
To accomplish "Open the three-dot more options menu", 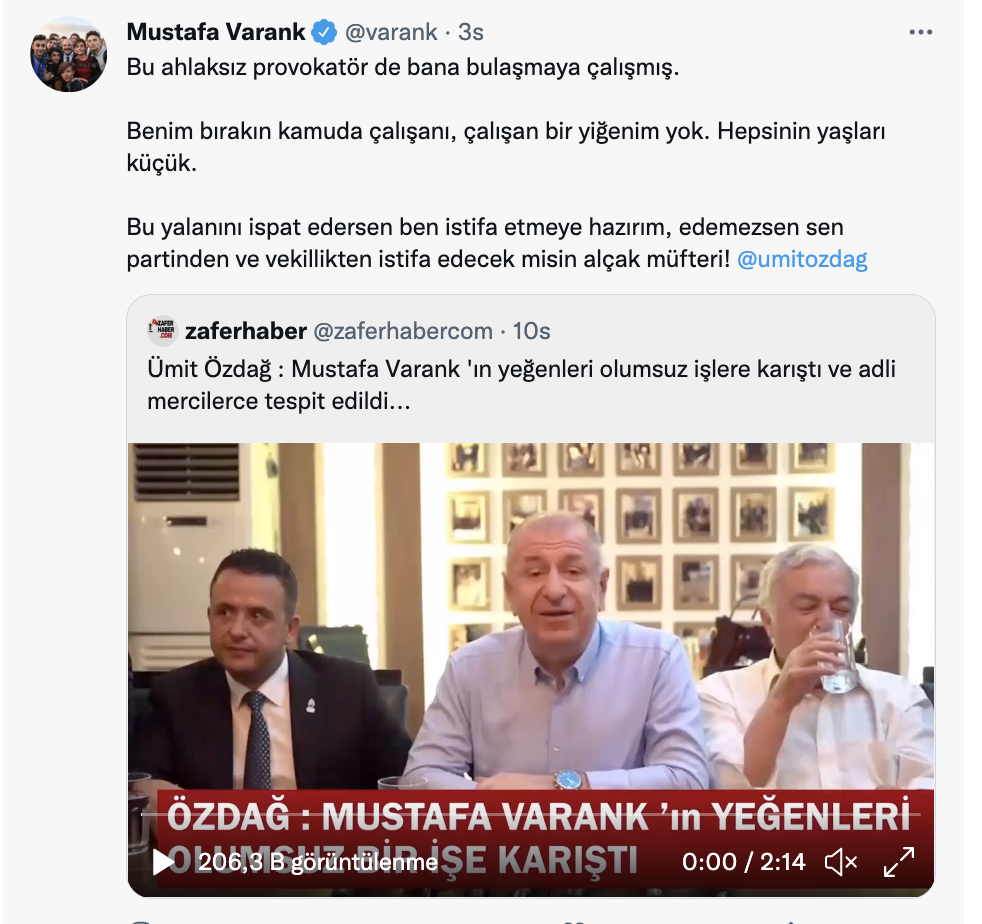I will tap(921, 32).
